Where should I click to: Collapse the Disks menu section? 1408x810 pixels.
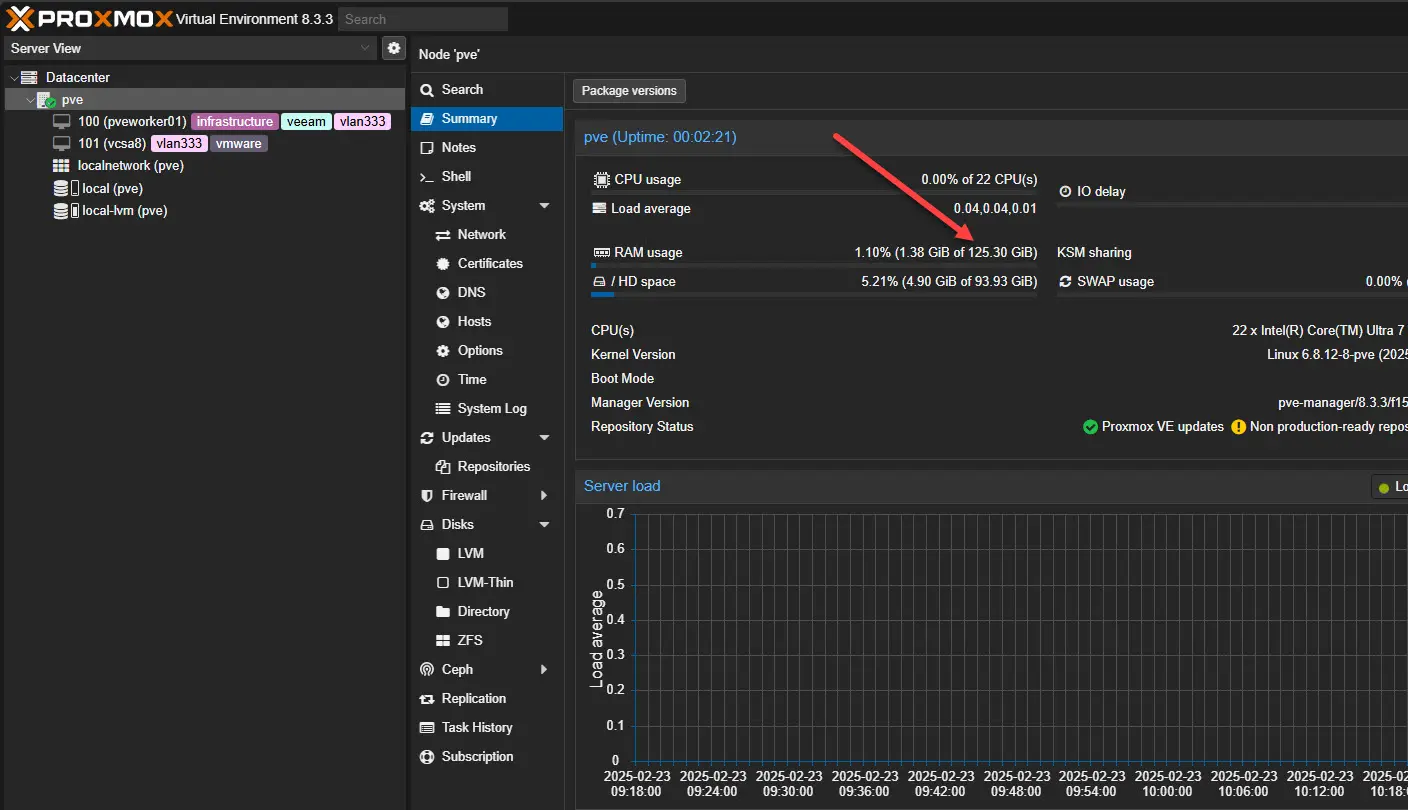544,525
